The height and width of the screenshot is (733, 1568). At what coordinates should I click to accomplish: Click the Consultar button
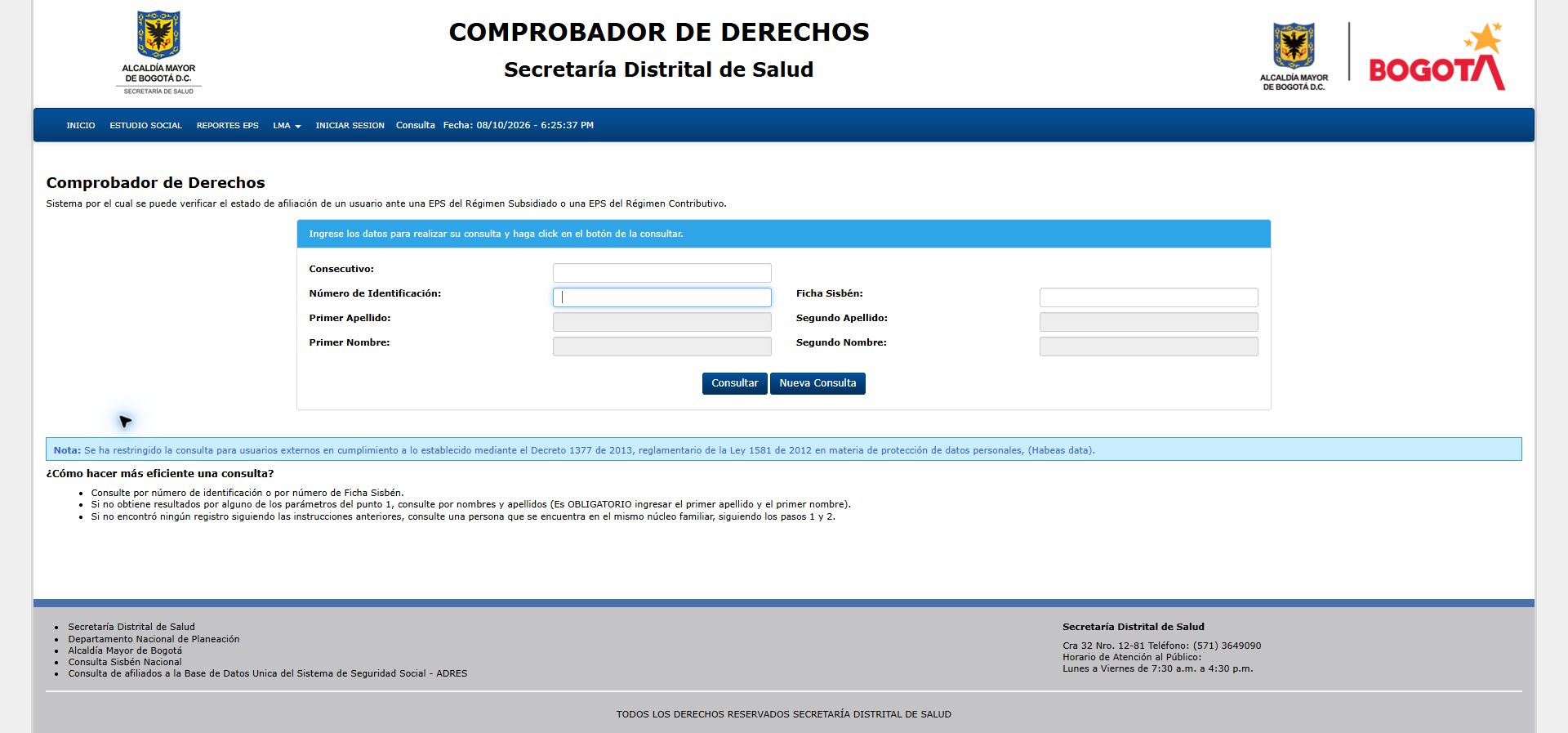(x=735, y=383)
